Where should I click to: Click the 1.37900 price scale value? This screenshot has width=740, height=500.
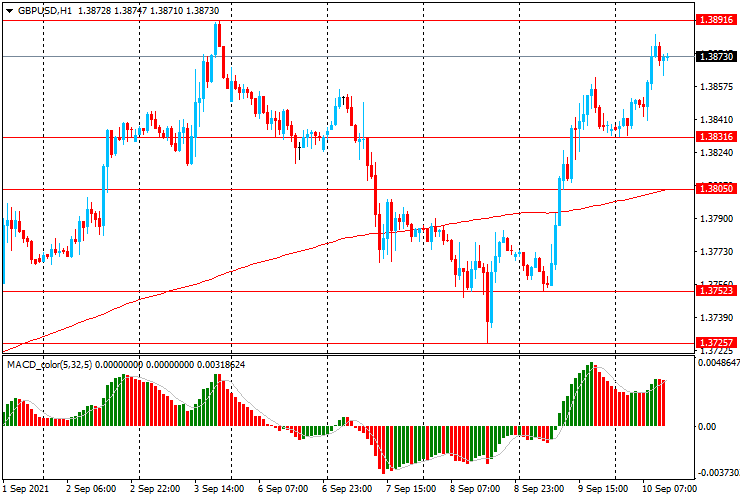click(x=717, y=219)
